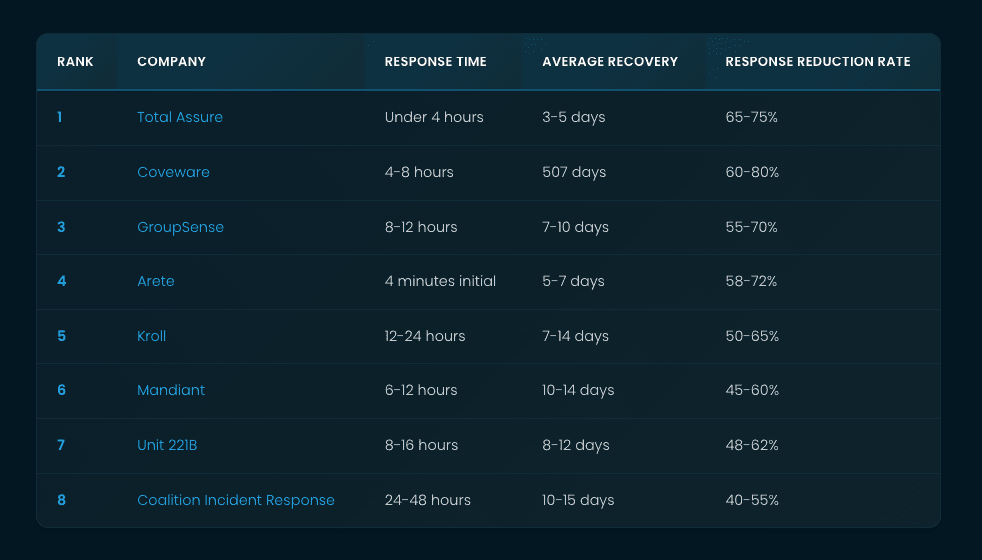982x560 pixels.
Task: Select the '24-48 hours' cell
Action: click(428, 500)
